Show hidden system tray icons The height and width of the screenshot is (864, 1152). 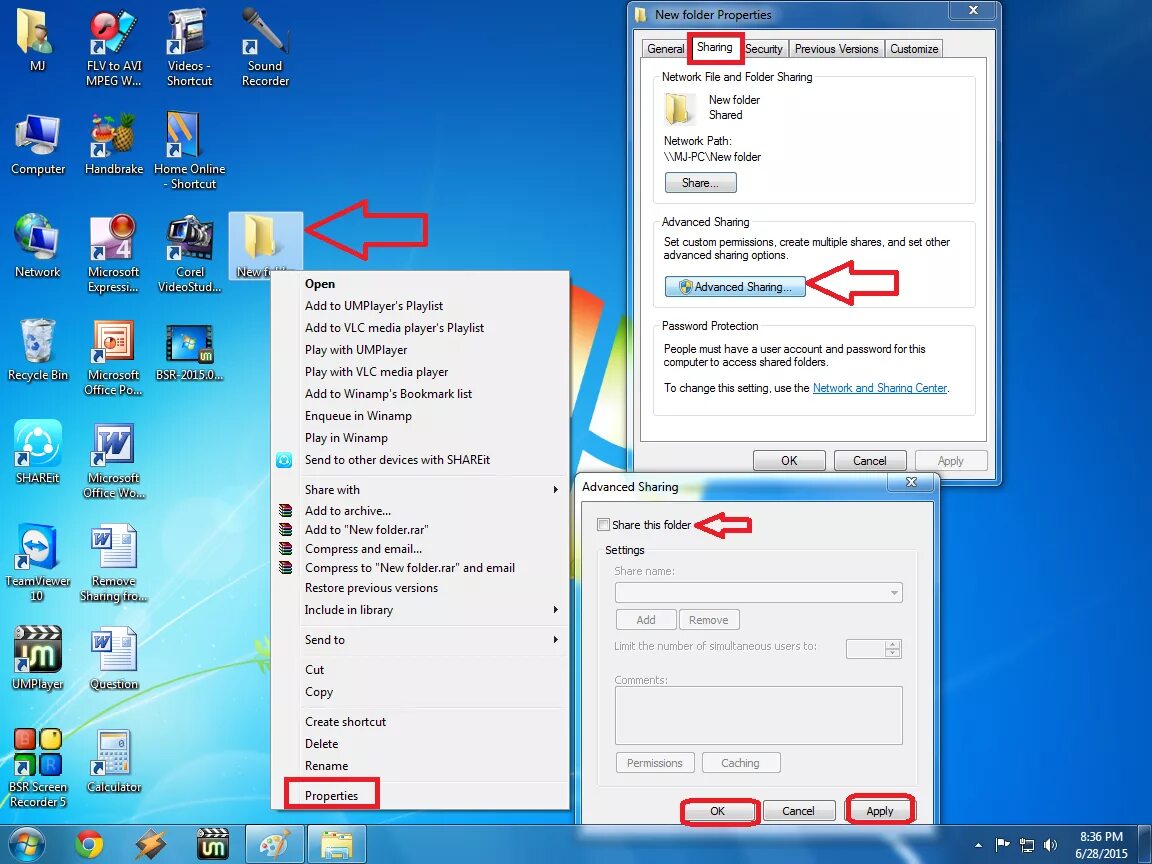coord(978,846)
